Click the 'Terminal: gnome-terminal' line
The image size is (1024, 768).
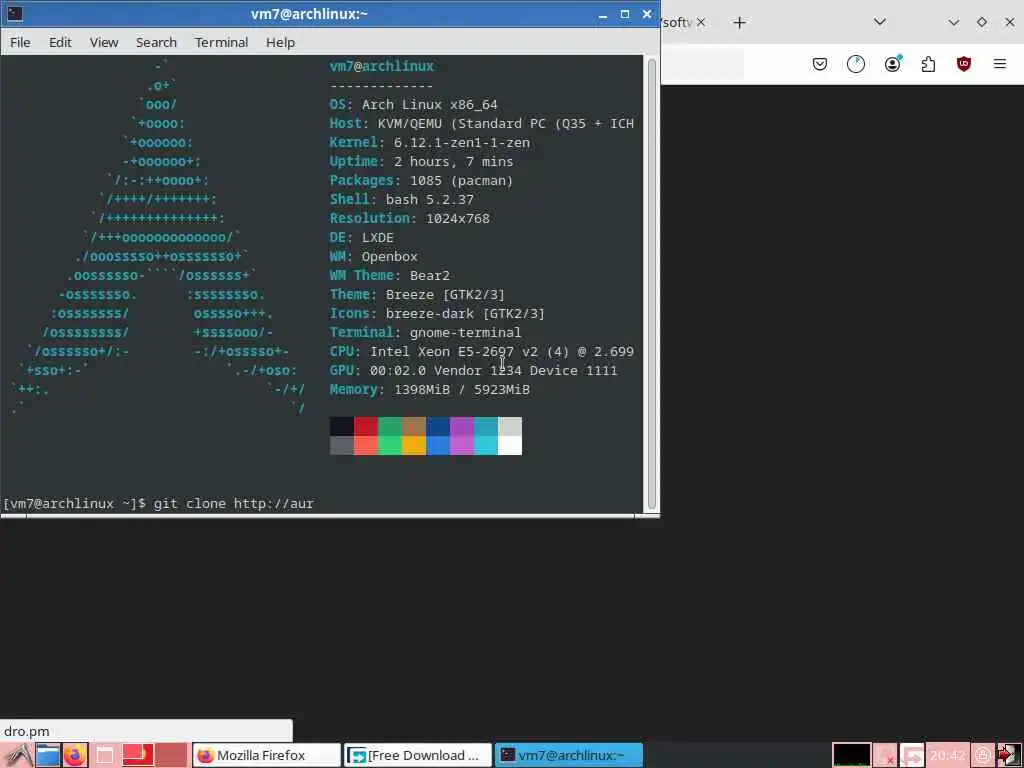pyautogui.click(x=425, y=332)
